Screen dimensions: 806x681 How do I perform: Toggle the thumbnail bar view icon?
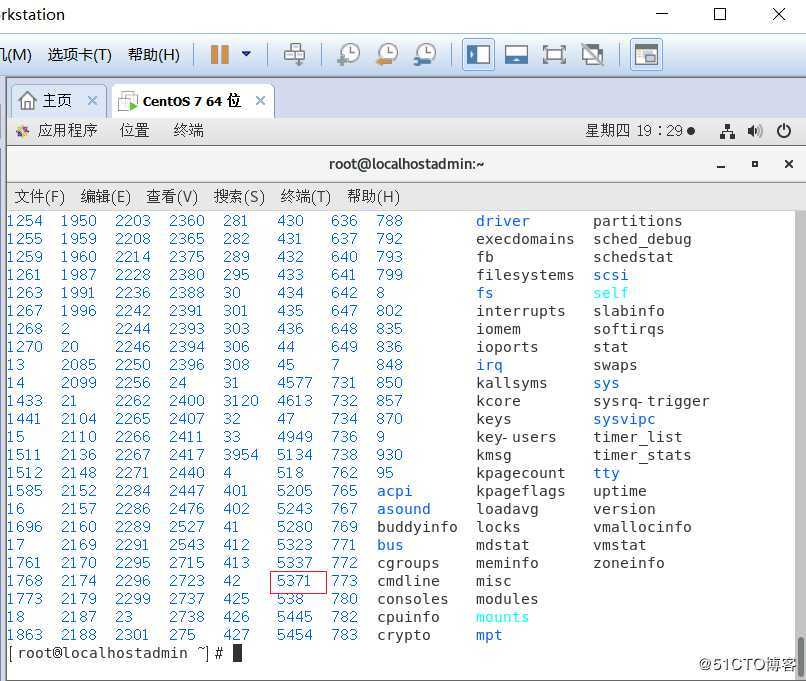click(516, 54)
